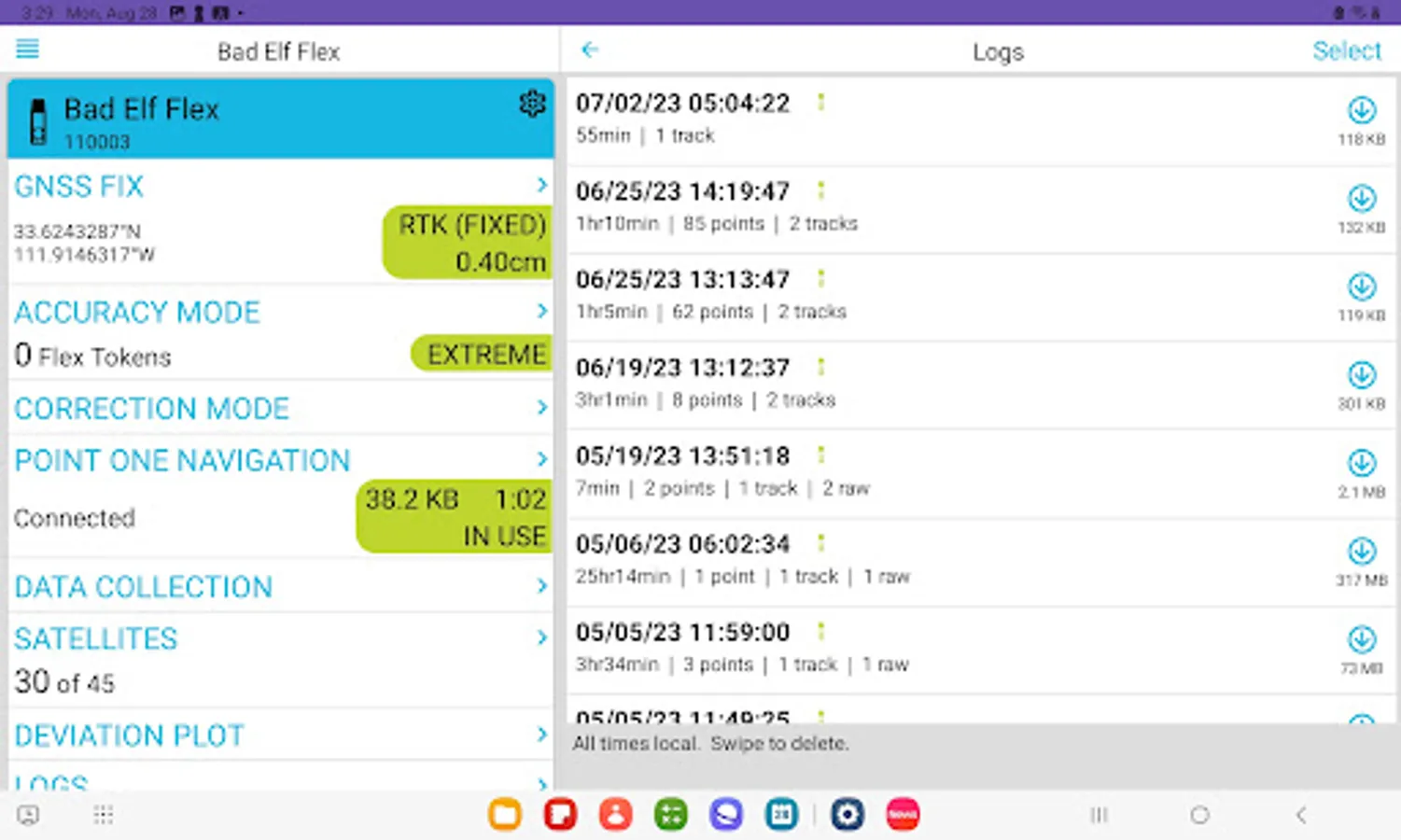The height and width of the screenshot is (840, 1401).
Task: Select log entry 05/05/23 11:59:00
Action: click(981, 651)
